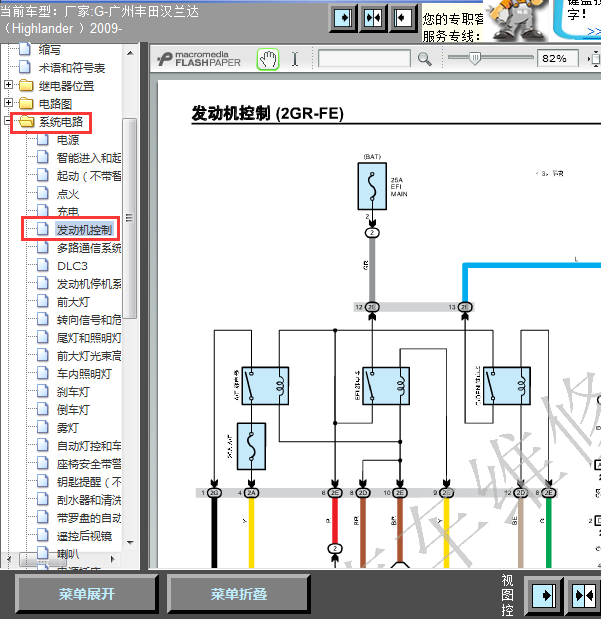
Task: Select the 电路图 folder label
Action: pyautogui.click(x=55, y=104)
